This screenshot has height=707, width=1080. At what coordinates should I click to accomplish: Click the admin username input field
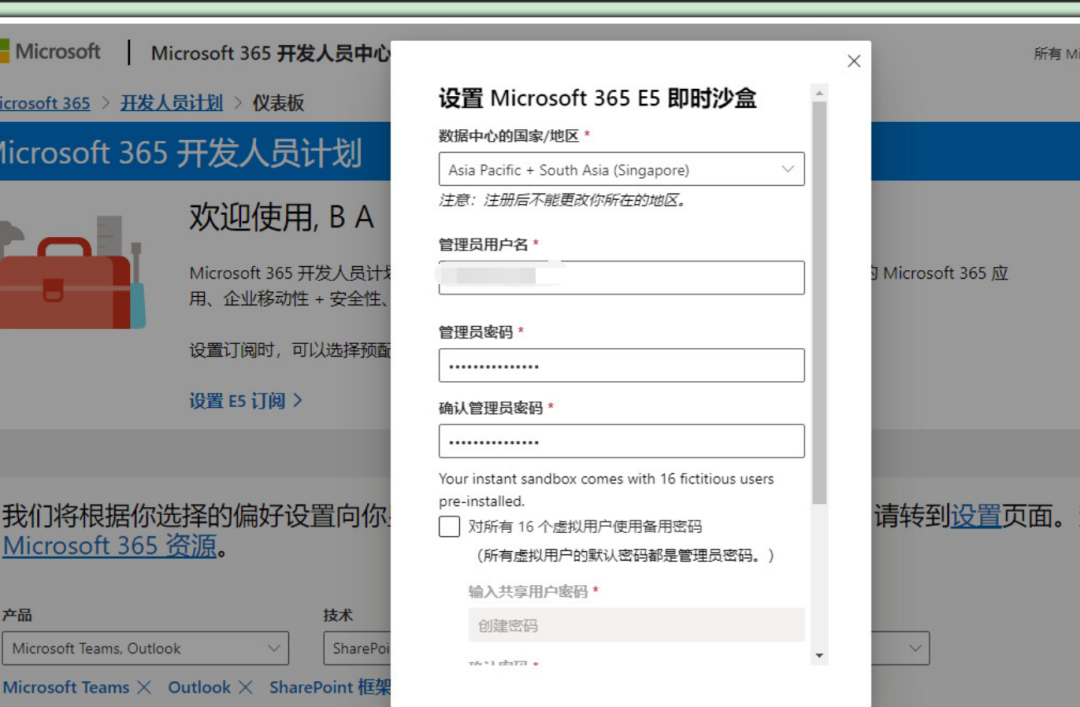pyautogui.click(x=621, y=278)
